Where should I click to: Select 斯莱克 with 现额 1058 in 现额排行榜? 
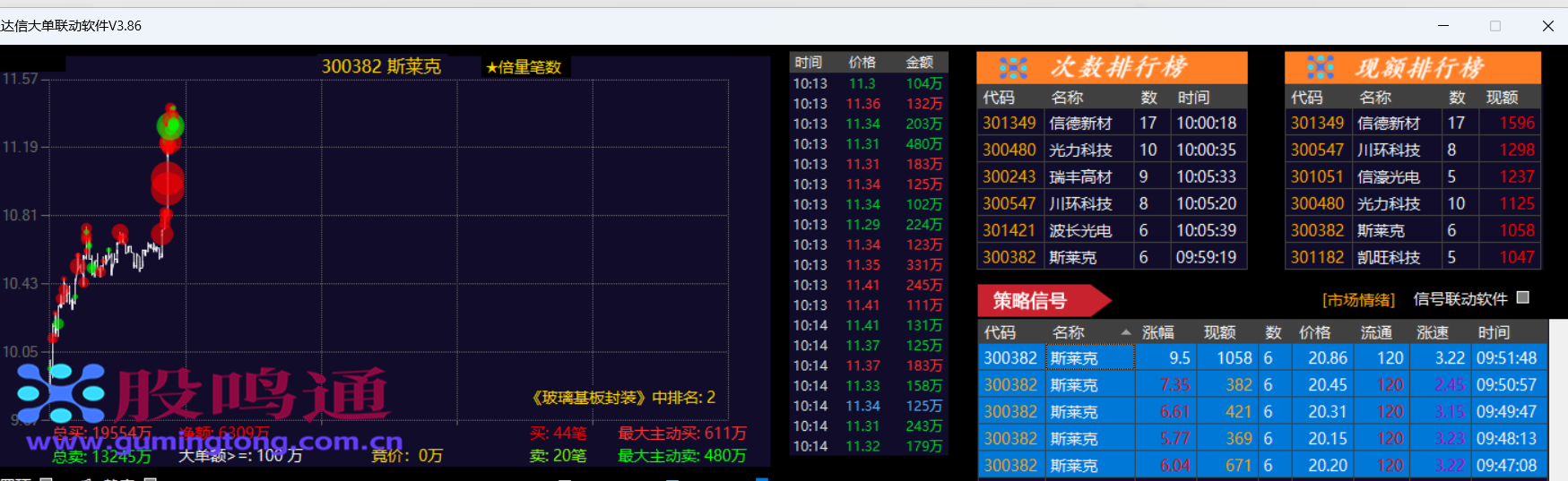click(1413, 230)
